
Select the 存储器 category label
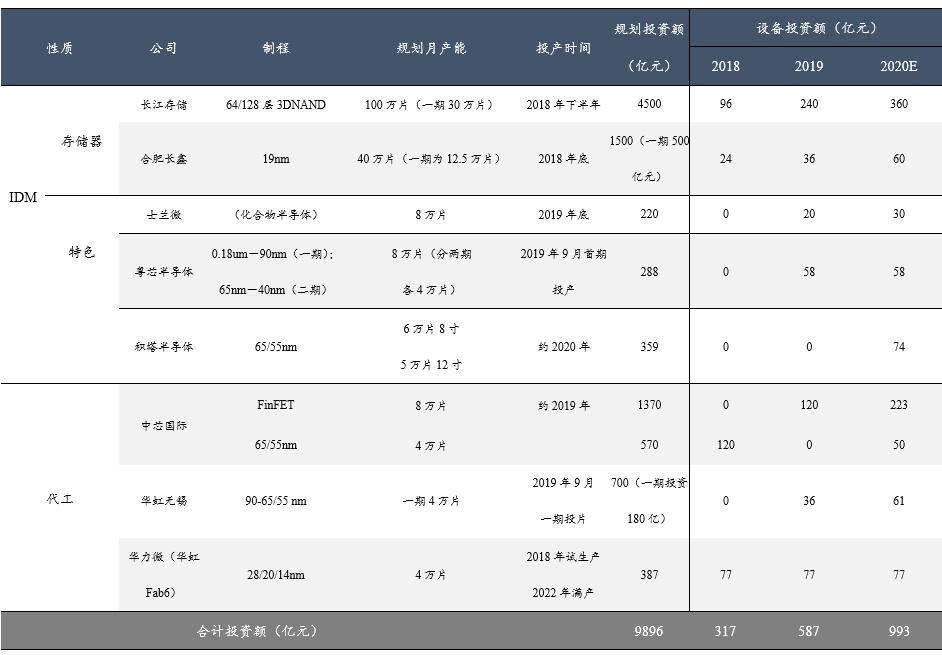(x=82, y=141)
